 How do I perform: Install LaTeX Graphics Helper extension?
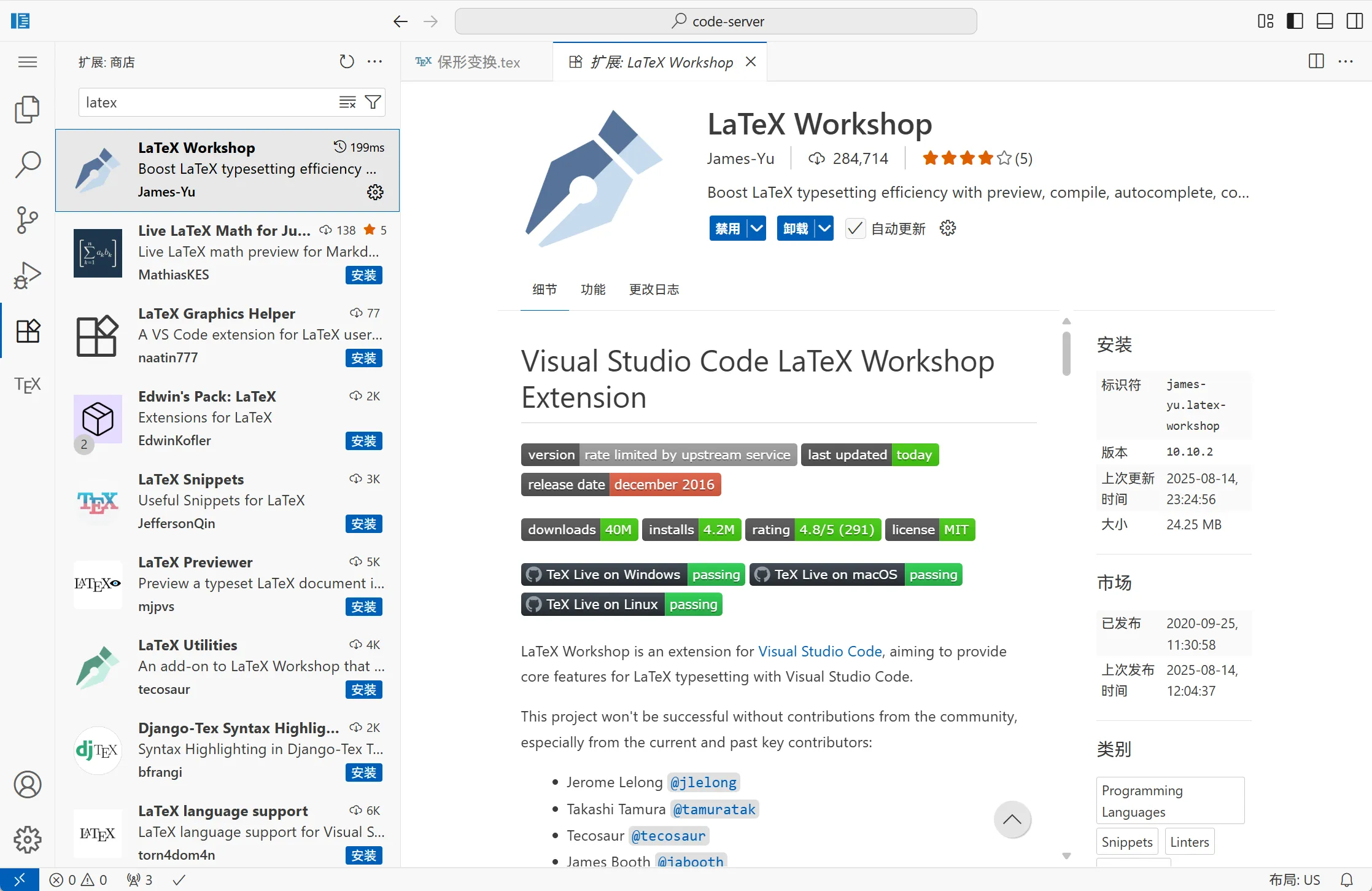tap(364, 358)
